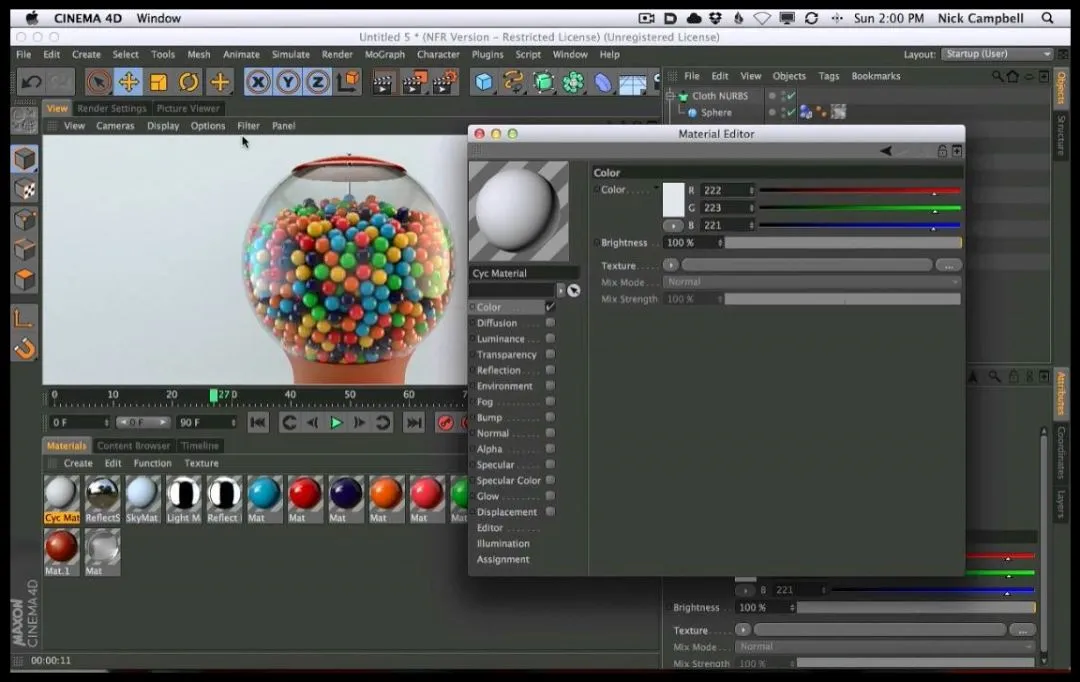This screenshot has width=1080, height=682.
Task: Activate the Rotate tool
Action: coord(189,83)
